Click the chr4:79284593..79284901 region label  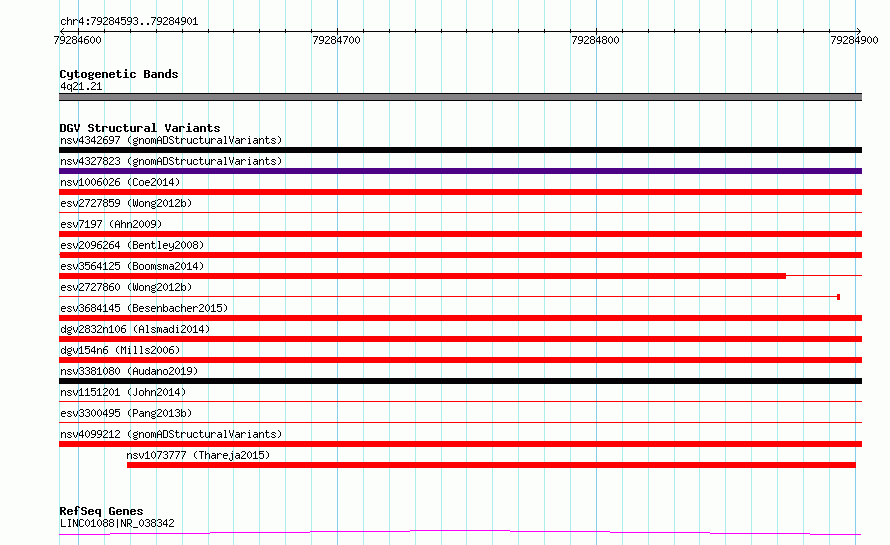pyautogui.click(x=129, y=22)
